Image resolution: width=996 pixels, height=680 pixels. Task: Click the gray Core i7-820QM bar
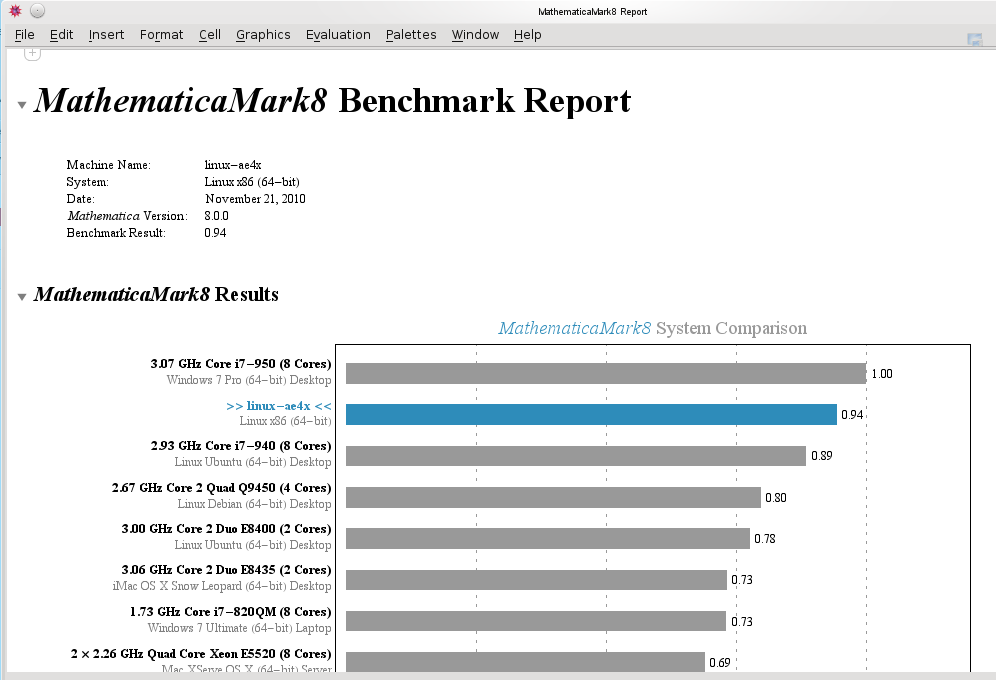click(x=536, y=621)
